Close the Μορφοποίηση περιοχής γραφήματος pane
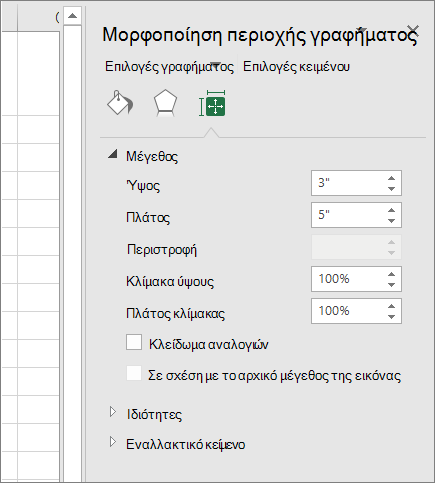This screenshot has height=483, width=435. coord(413,31)
